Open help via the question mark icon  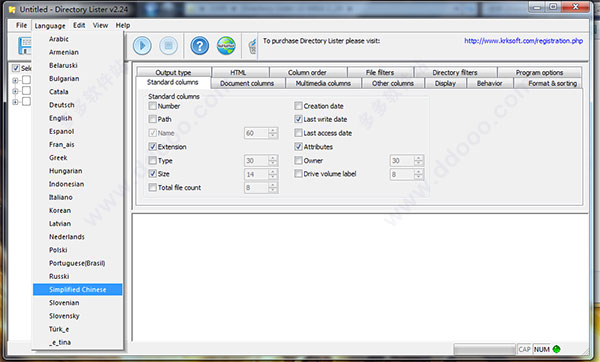pos(199,46)
